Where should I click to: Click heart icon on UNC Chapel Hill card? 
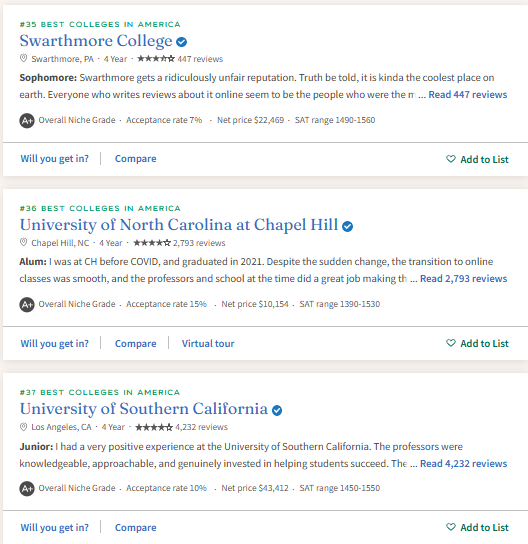point(451,343)
